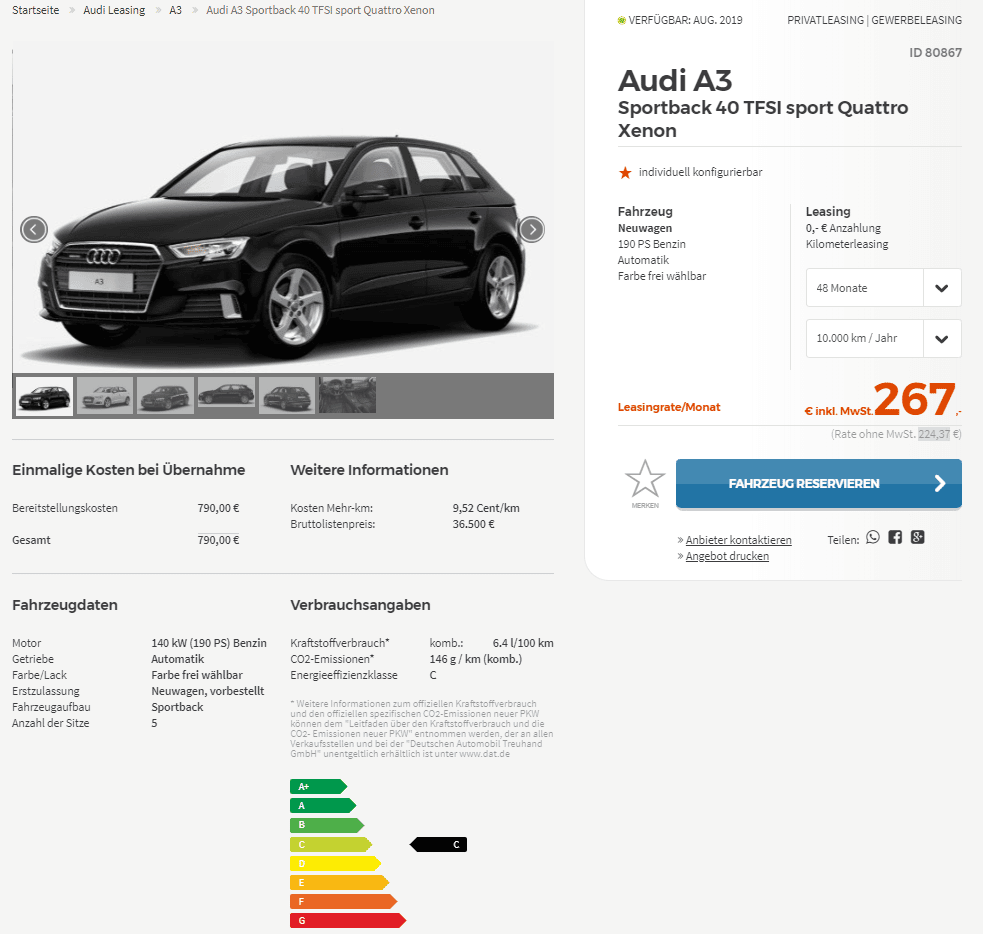Screen dimensions: 983x934
Task: Click the Merken star icon to save the vehicle
Action: pyautogui.click(x=645, y=480)
